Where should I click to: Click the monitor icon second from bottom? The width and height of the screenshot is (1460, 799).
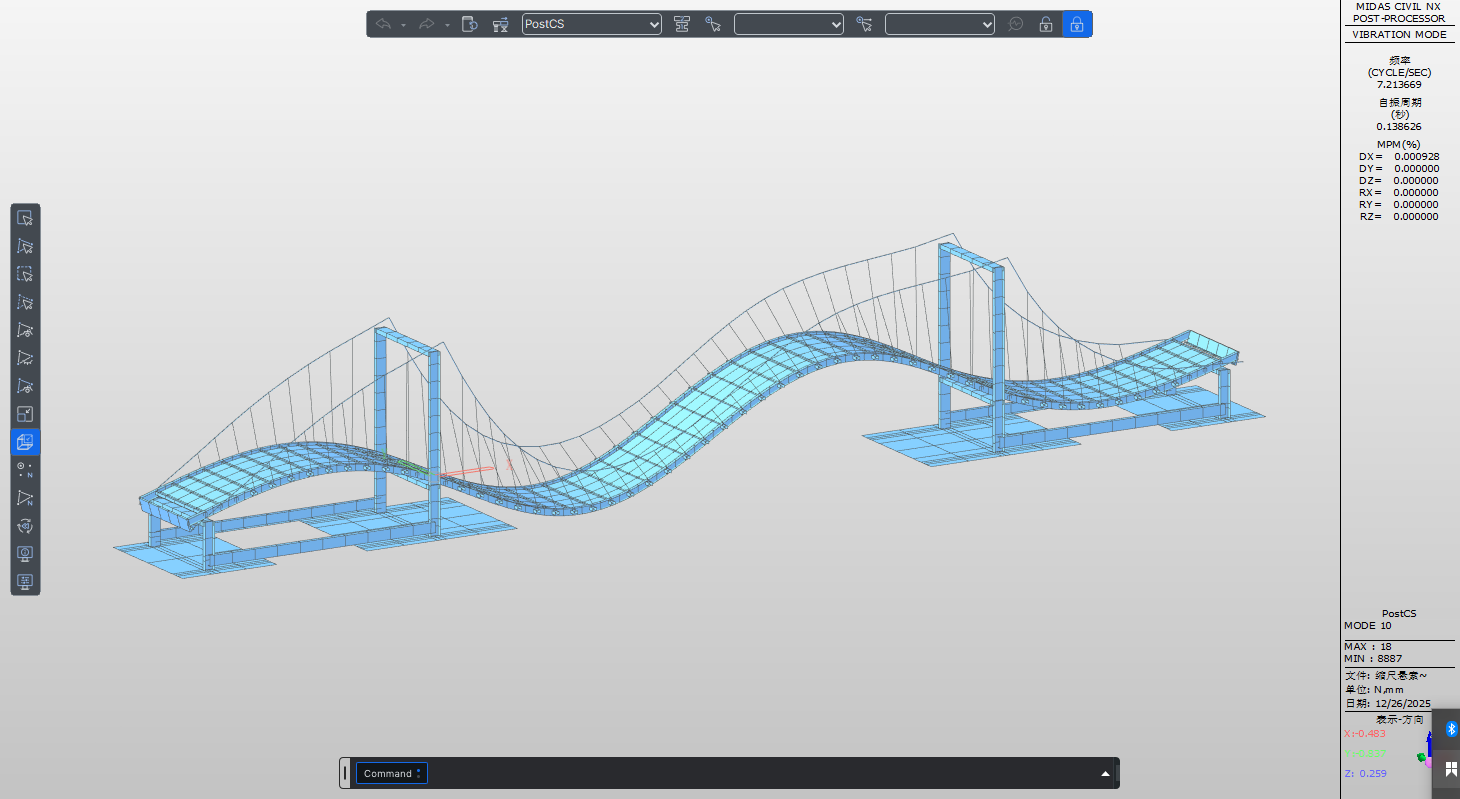click(x=25, y=554)
